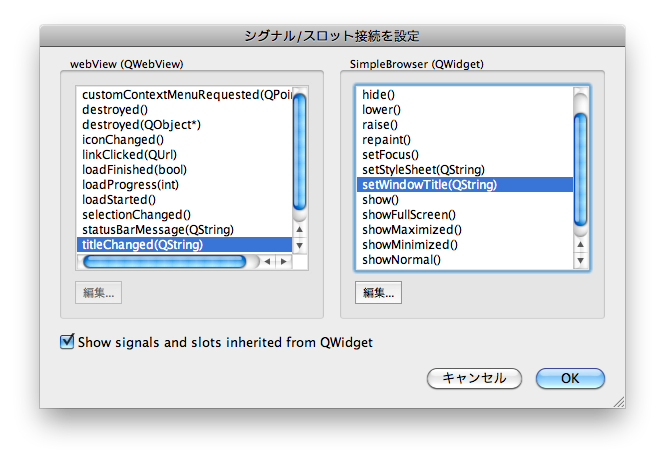This screenshot has width=665, height=463.
Task: Choose the titleChanged(QString) signal
Action: click(142, 245)
